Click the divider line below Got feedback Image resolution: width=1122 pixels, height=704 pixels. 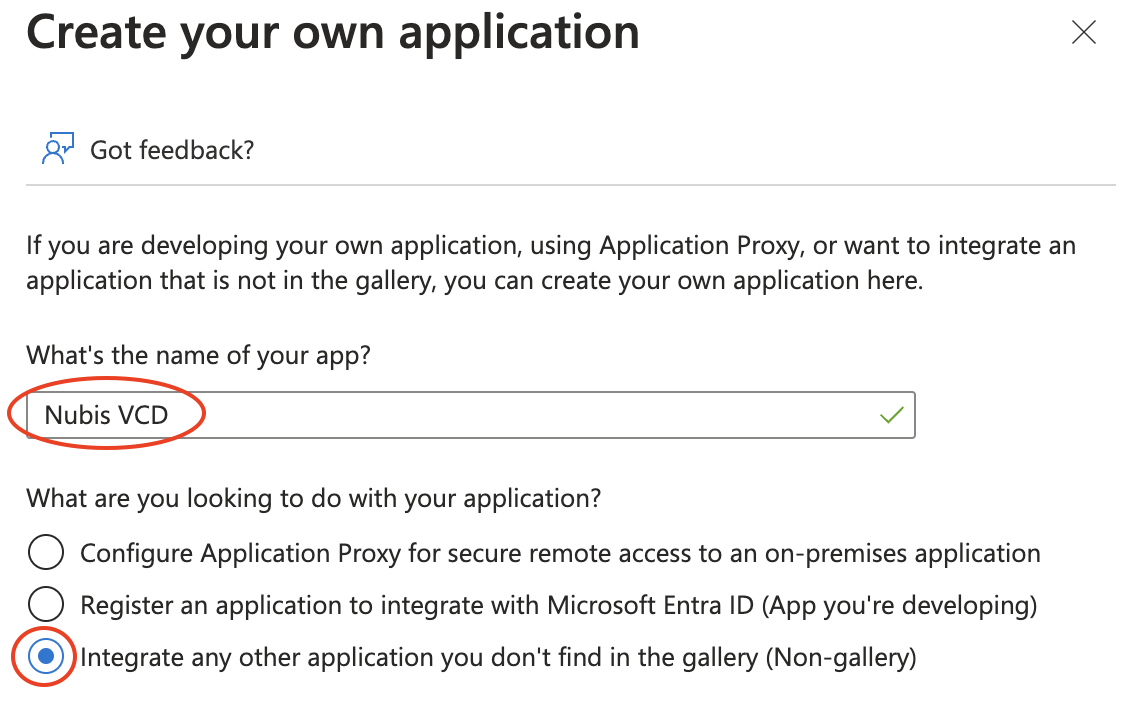(570, 185)
